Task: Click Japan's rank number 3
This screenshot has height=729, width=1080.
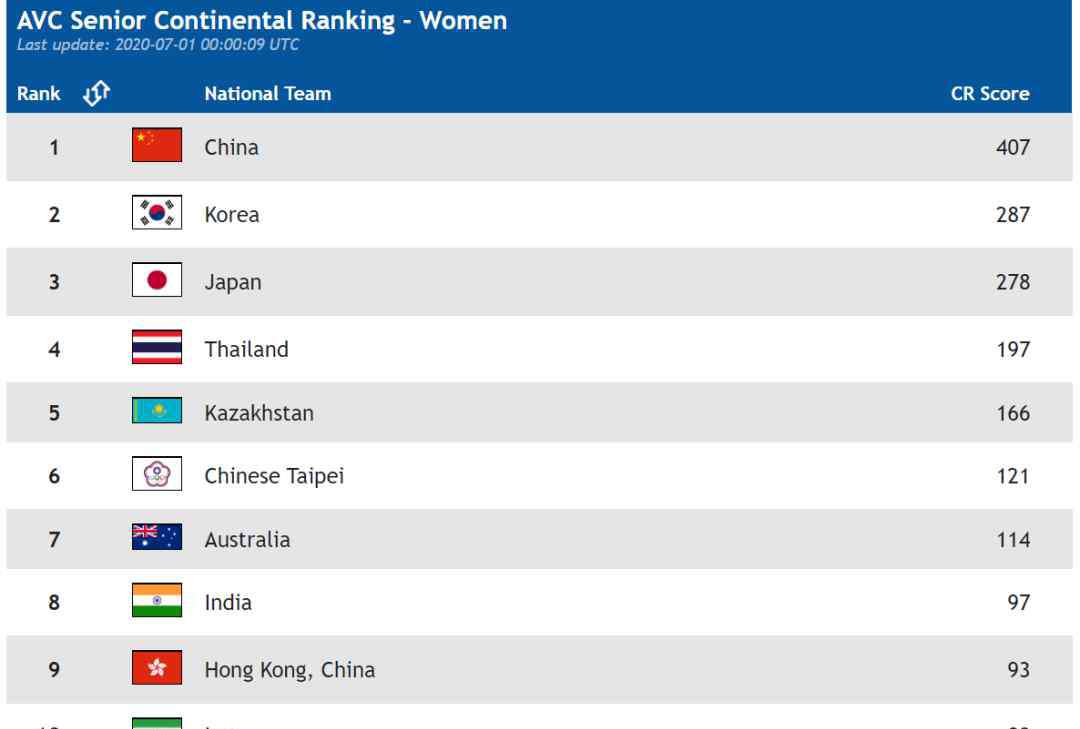Action: [x=54, y=282]
